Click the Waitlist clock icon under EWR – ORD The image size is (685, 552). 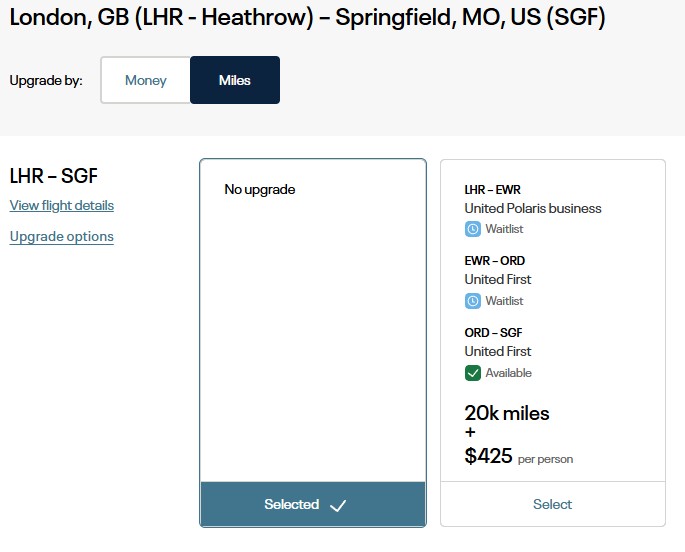tap(473, 301)
